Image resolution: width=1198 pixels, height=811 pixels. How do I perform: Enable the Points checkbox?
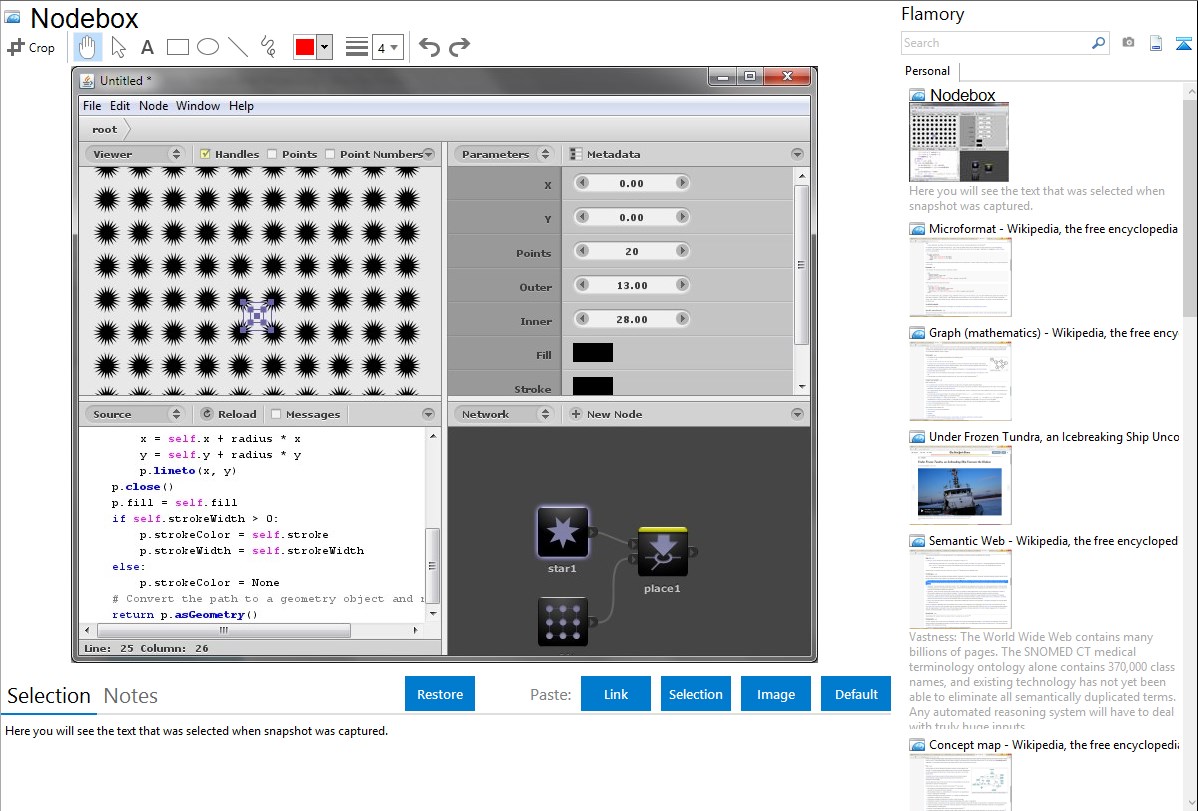tap(272, 154)
